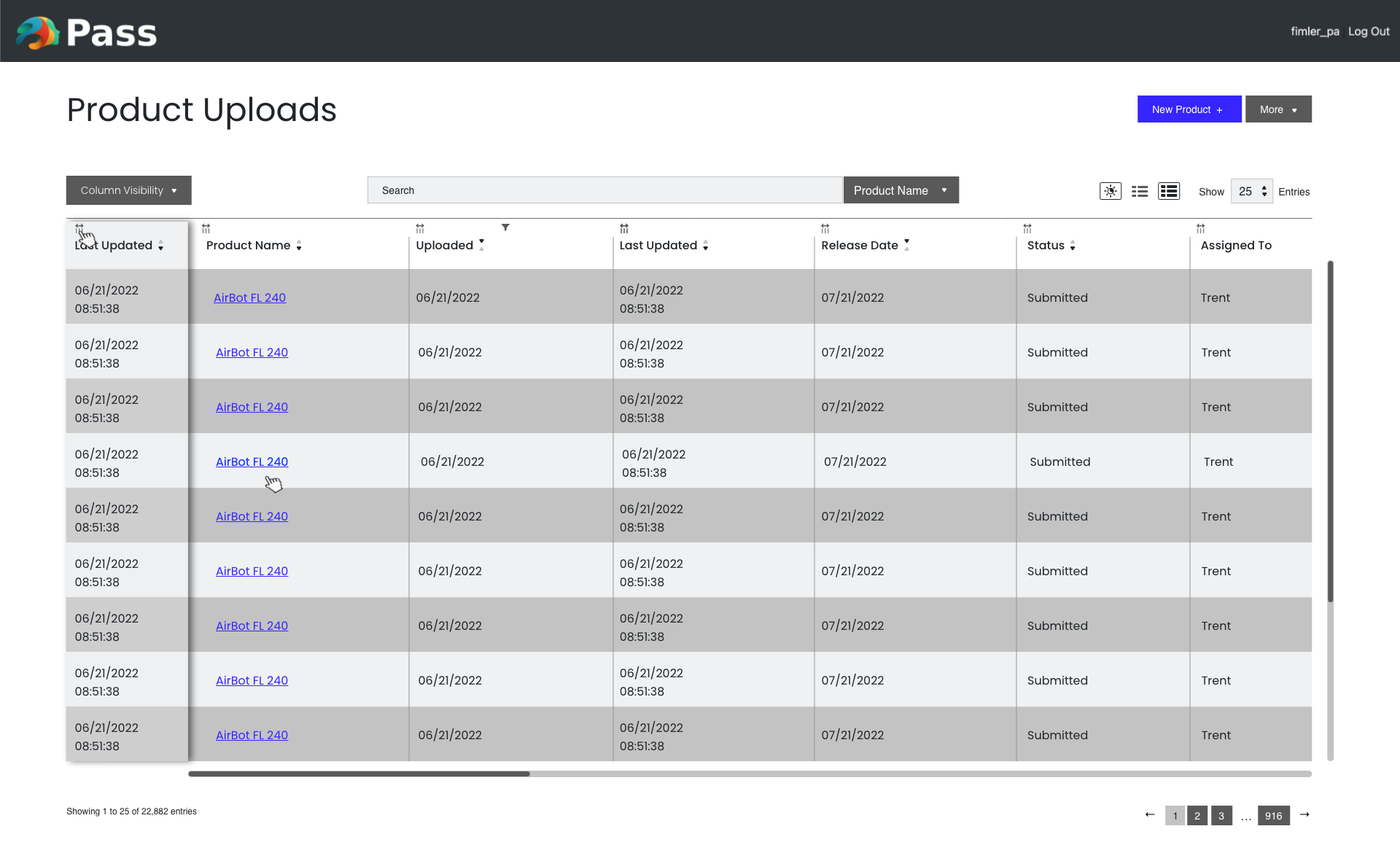This screenshot has height=845, width=1400.
Task: Open the More dropdown menu
Action: (x=1278, y=109)
